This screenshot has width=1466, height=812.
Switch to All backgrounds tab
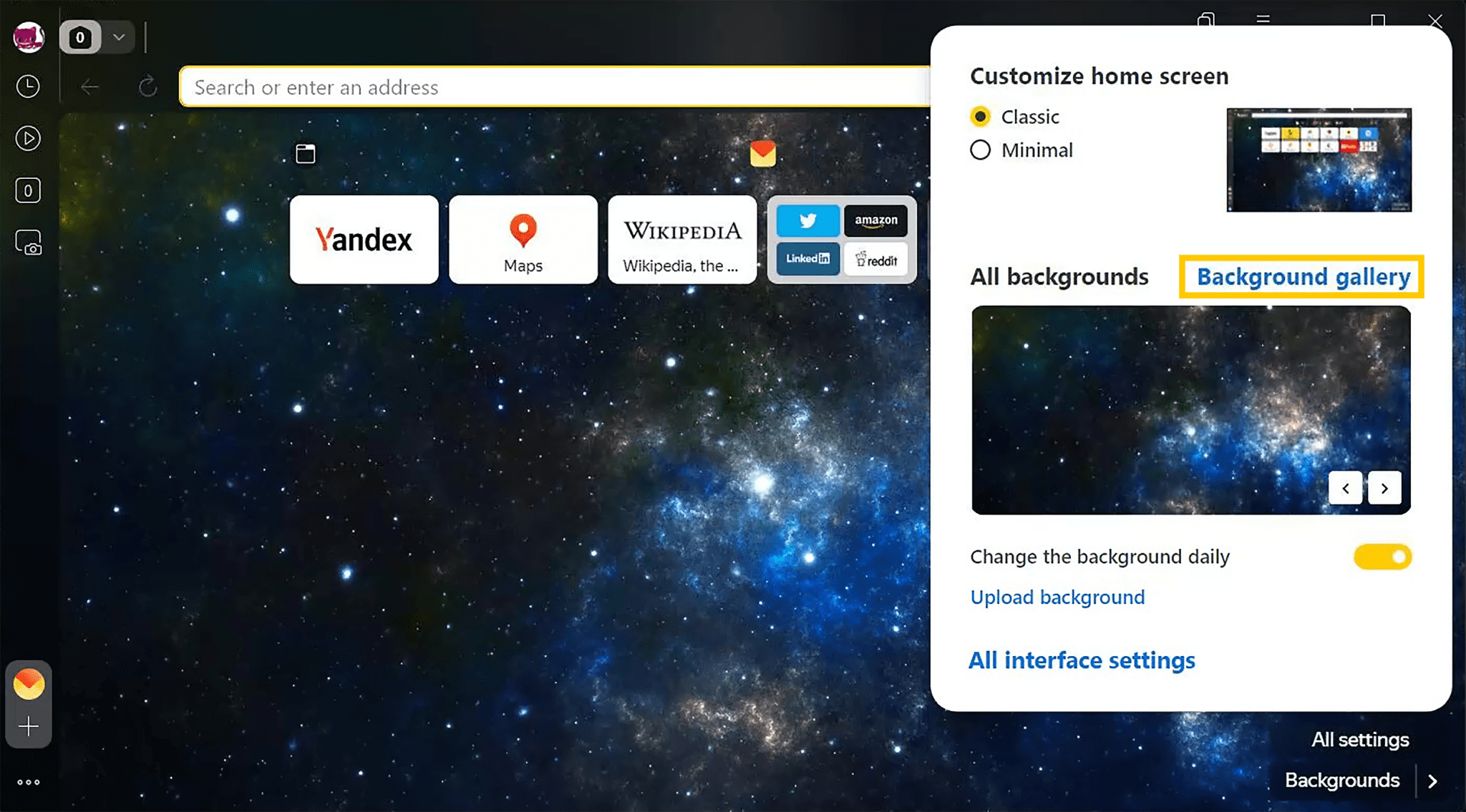point(1060,277)
